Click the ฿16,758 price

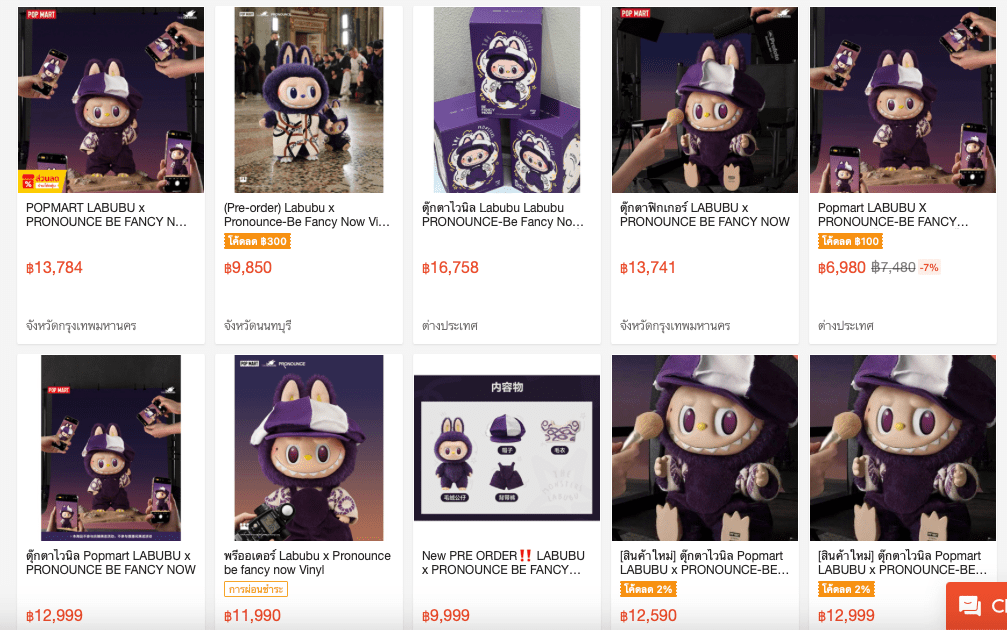(x=450, y=268)
